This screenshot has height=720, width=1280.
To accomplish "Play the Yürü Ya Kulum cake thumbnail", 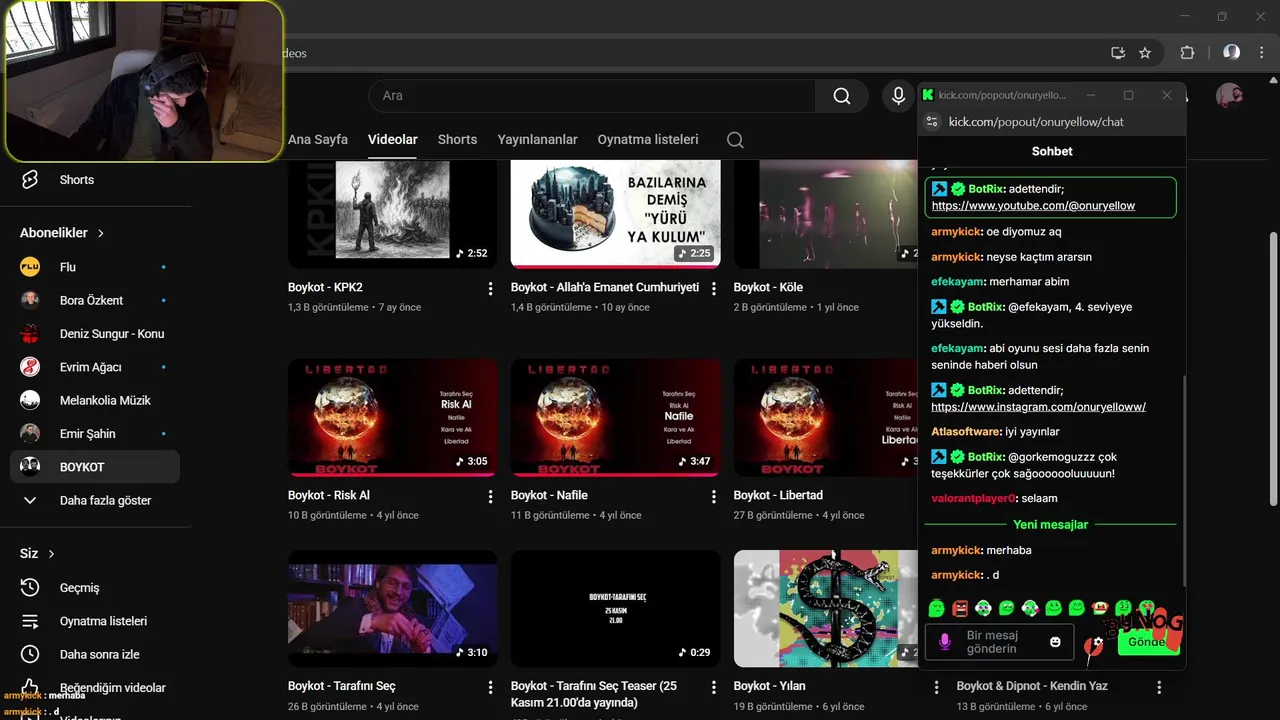I will point(616,213).
